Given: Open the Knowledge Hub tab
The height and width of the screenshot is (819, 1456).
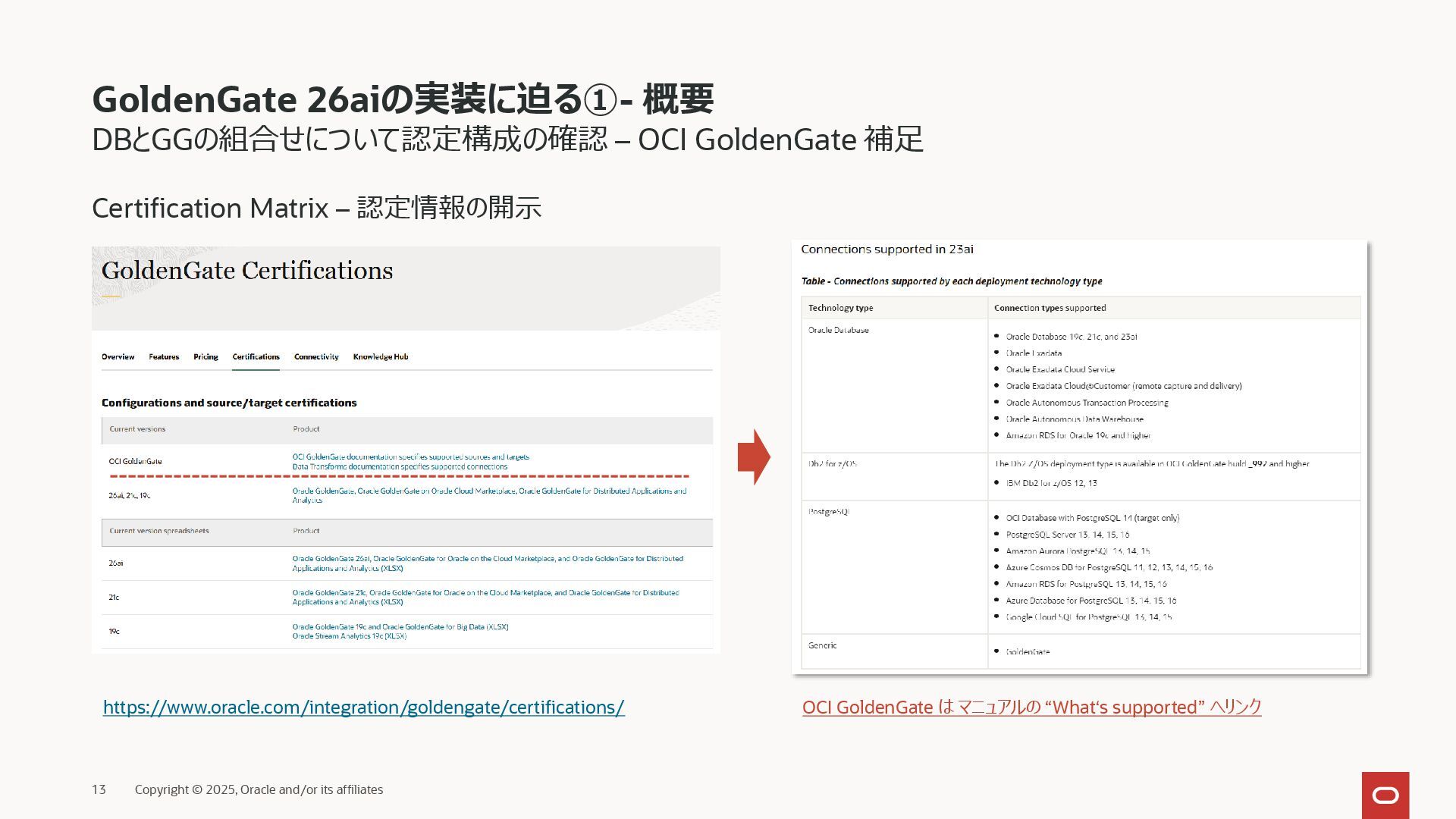Looking at the screenshot, I should (380, 356).
